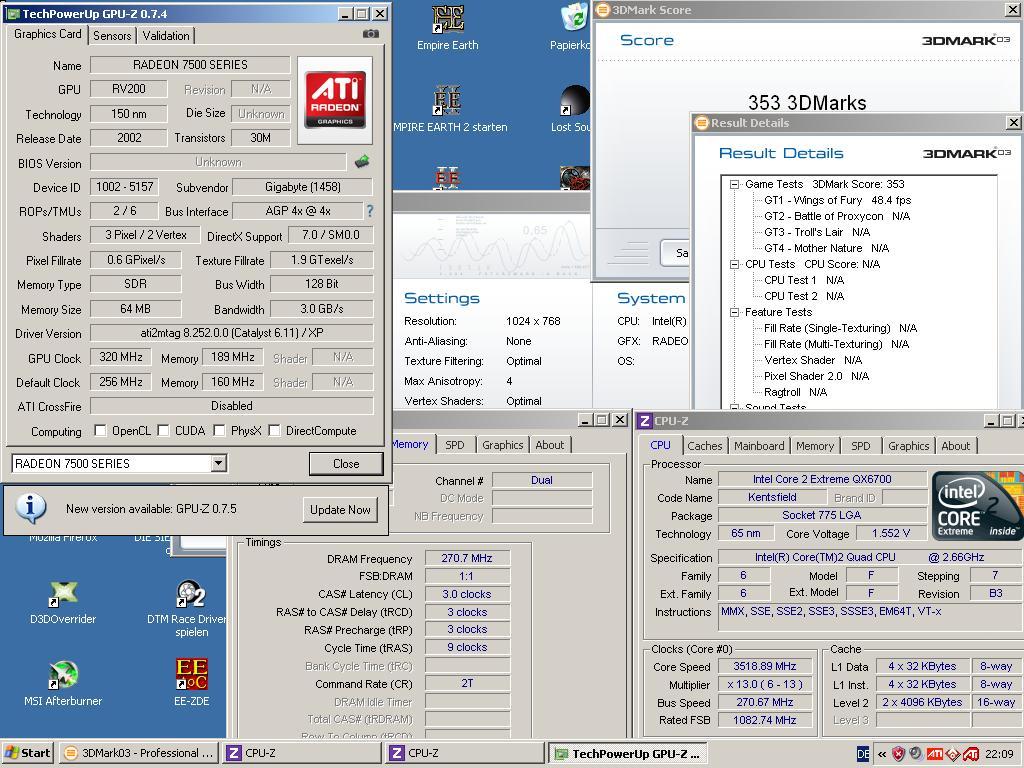The image size is (1024, 768).
Task: Toggle the OpenCL checkbox
Action: pos(100,430)
